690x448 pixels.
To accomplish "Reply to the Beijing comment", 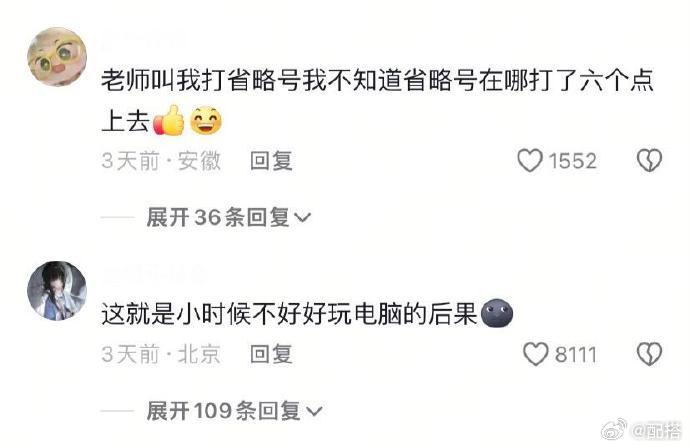I will [x=271, y=354].
